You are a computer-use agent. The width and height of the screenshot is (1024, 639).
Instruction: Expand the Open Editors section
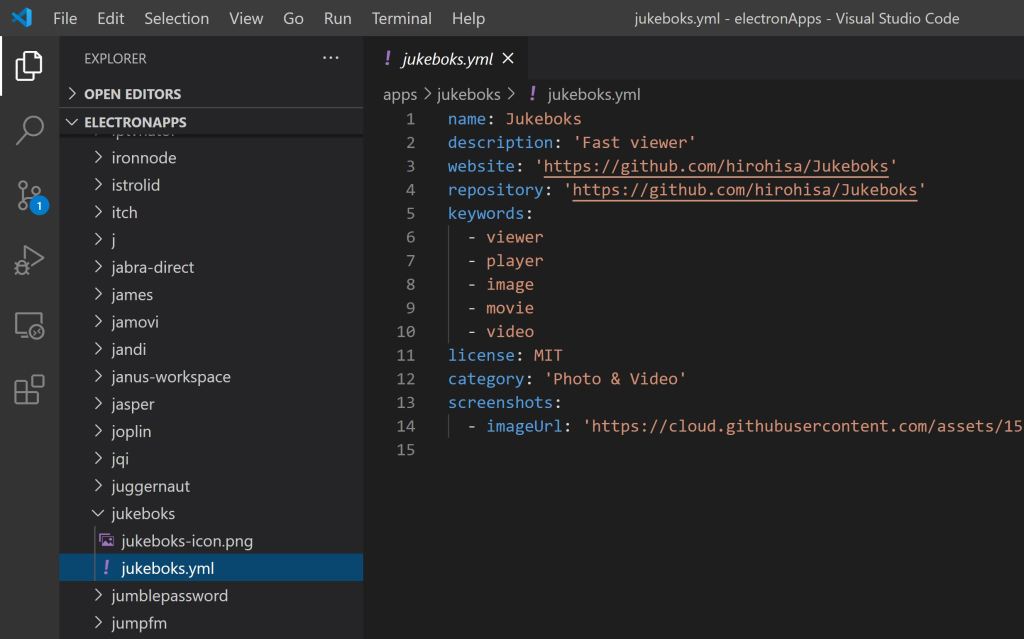click(x=132, y=94)
